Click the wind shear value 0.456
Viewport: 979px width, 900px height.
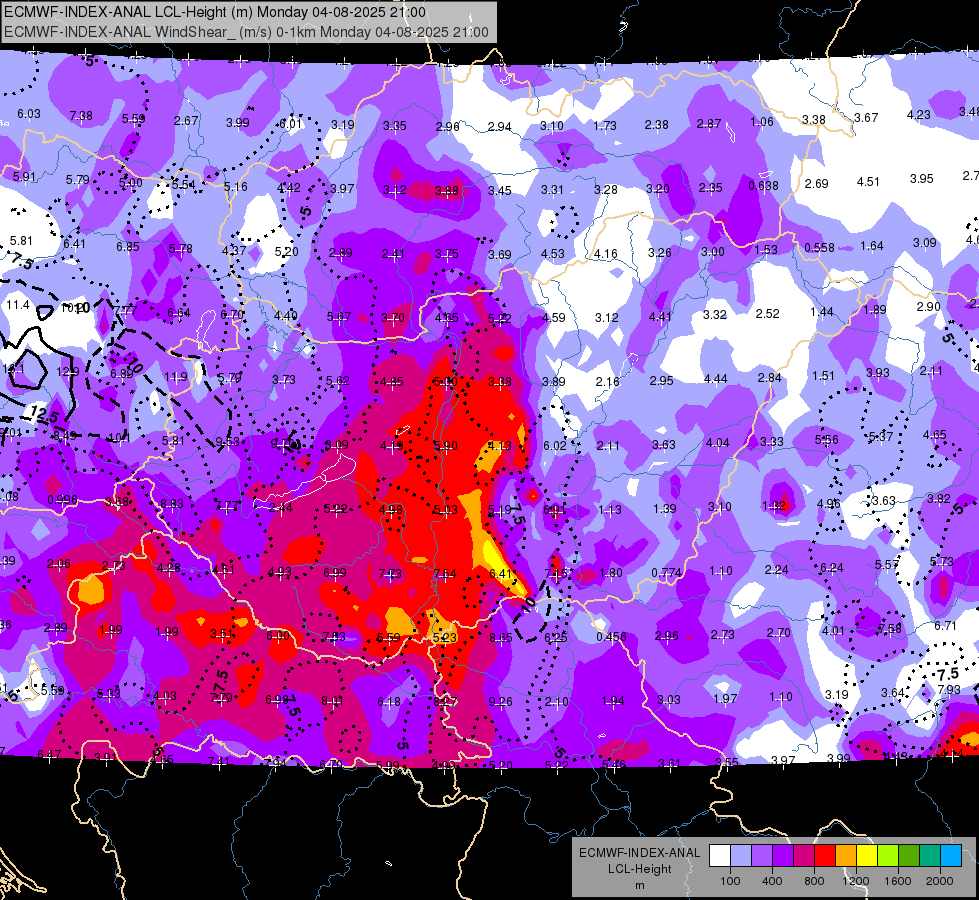coord(611,636)
